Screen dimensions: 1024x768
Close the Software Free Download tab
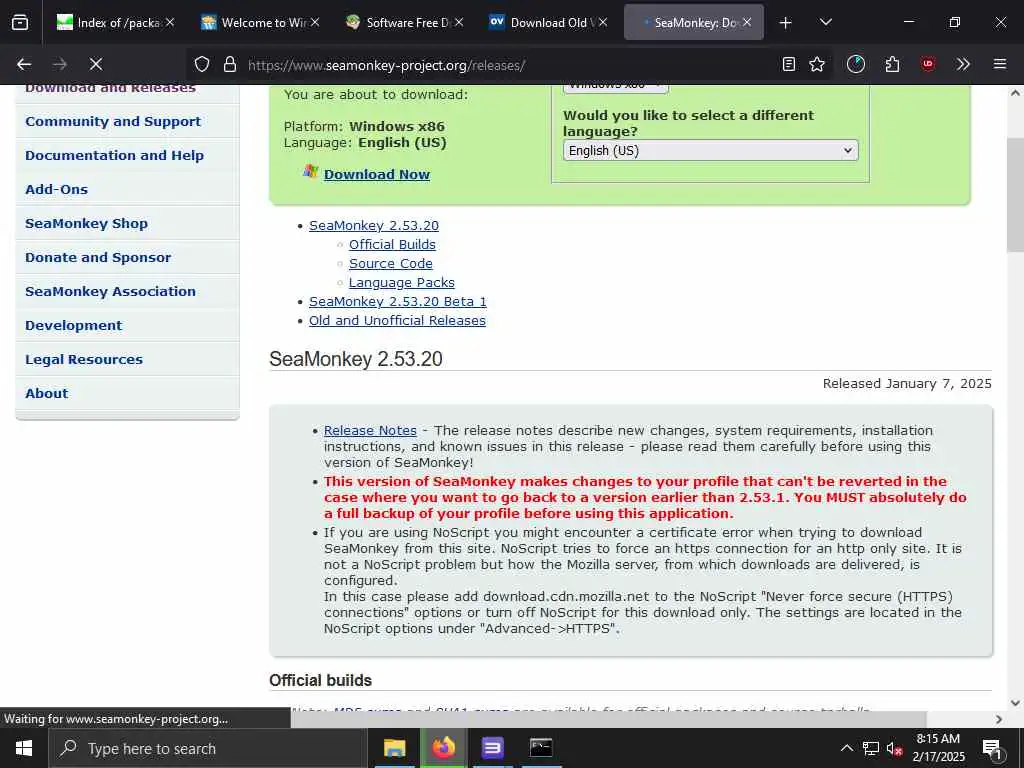click(459, 22)
